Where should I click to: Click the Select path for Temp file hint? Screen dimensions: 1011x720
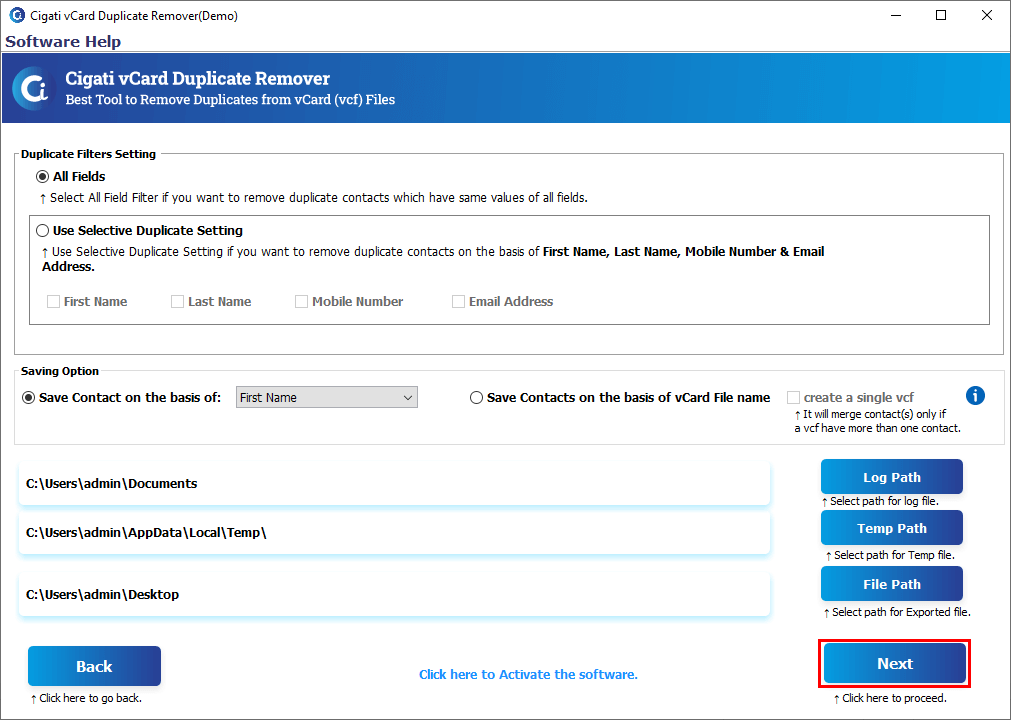click(890, 555)
